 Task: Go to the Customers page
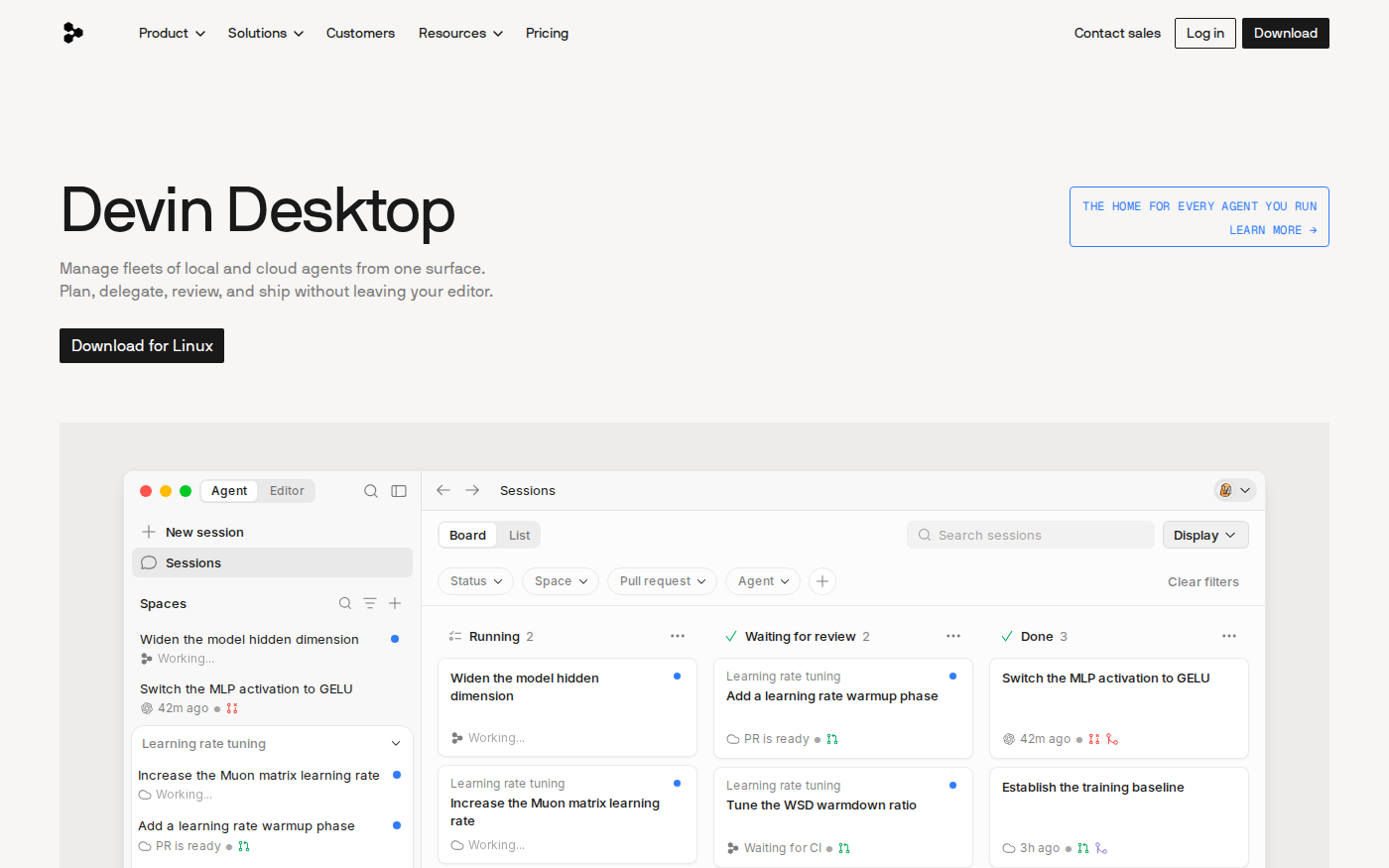point(360,33)
